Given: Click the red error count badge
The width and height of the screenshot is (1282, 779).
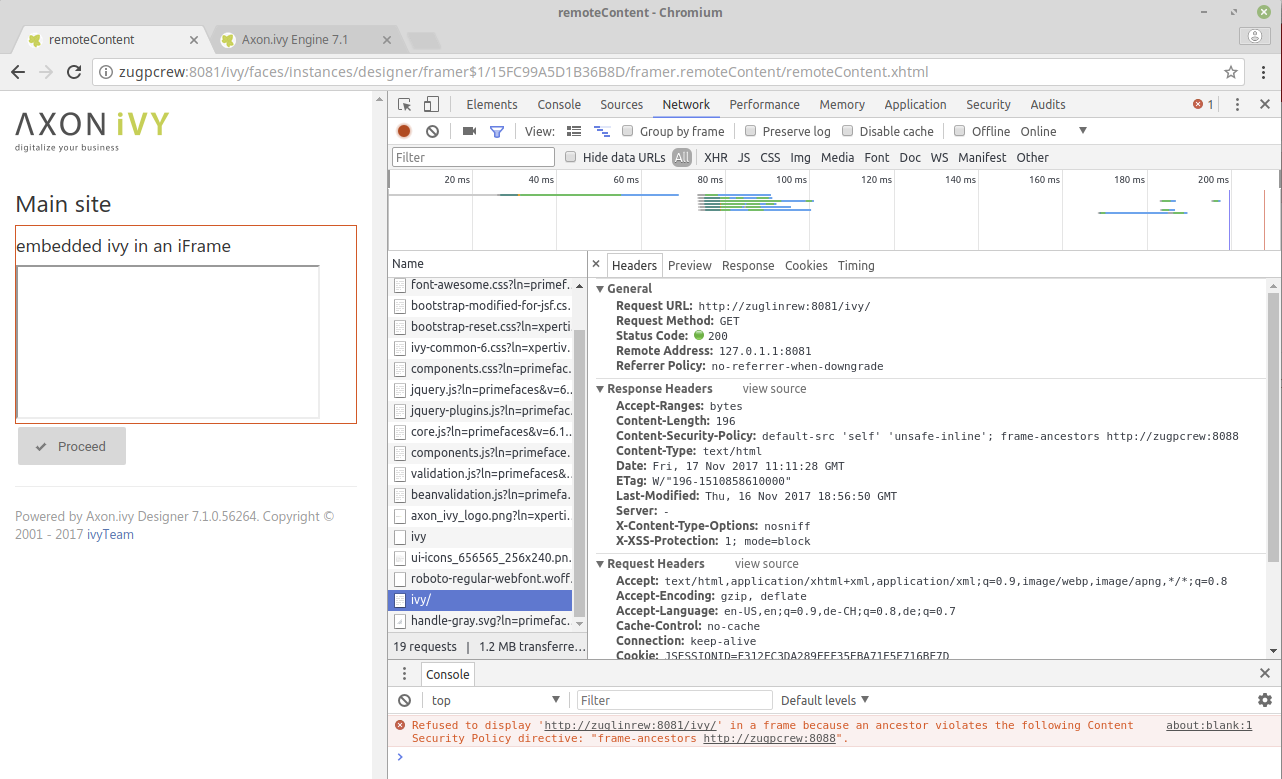Looking at the screenshot, I should pos(1203,104).
